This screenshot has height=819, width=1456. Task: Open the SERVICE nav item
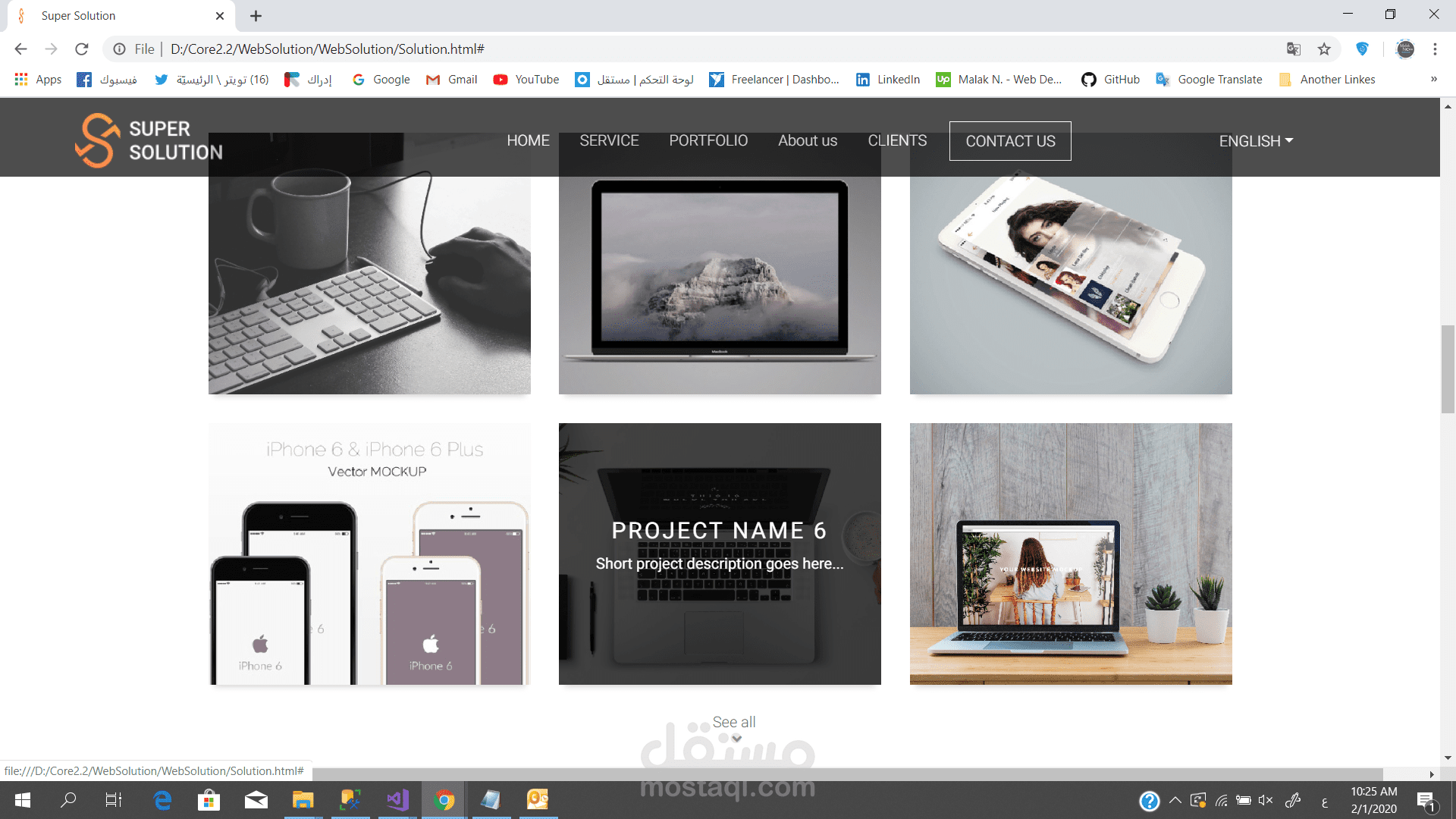[609, 141]
